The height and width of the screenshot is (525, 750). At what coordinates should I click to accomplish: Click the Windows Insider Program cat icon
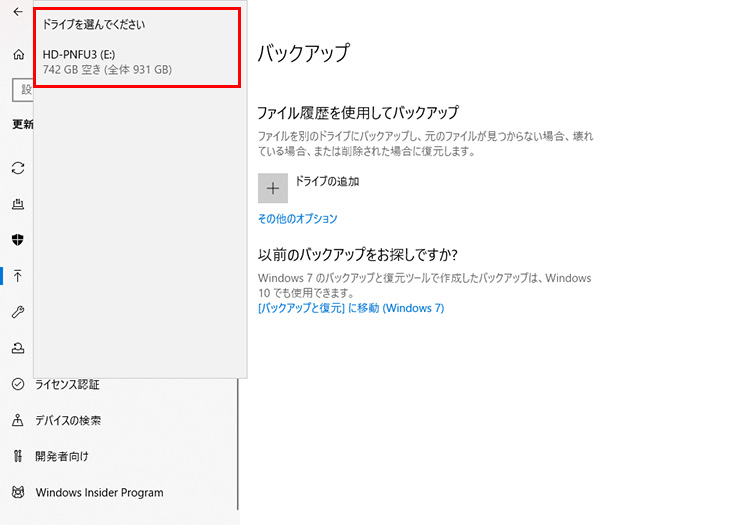coord(17,492)
